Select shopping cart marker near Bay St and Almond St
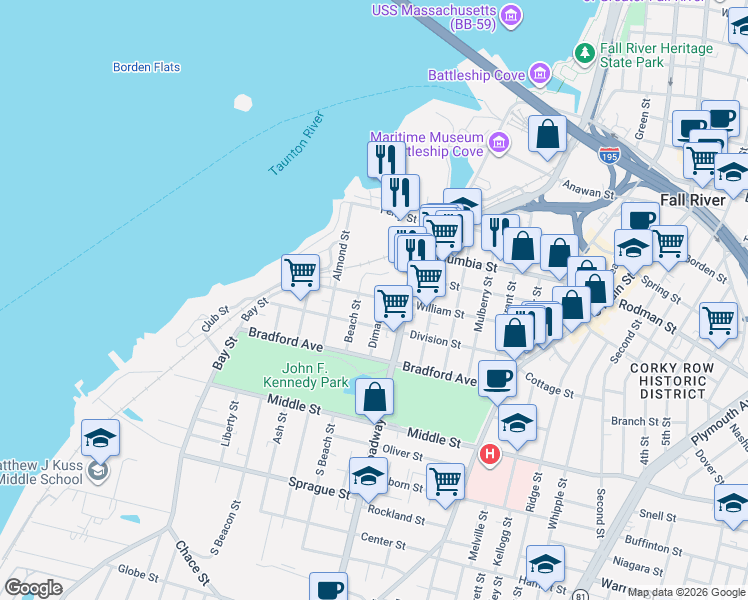 (300, 277)
